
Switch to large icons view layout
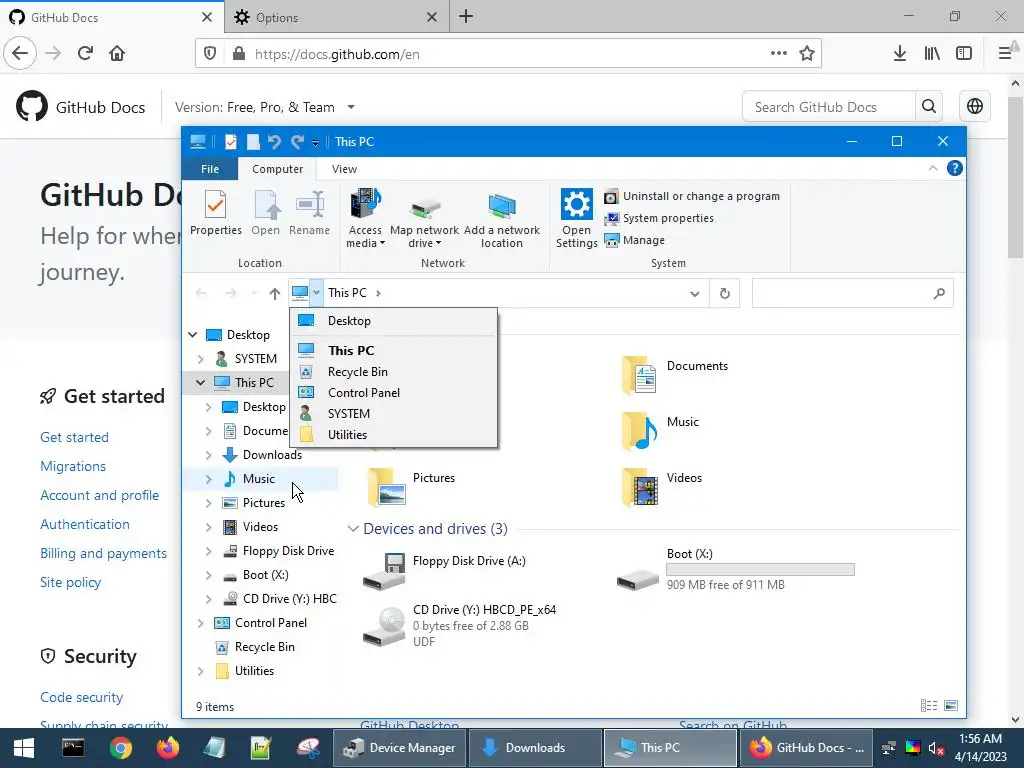(951, 705)
